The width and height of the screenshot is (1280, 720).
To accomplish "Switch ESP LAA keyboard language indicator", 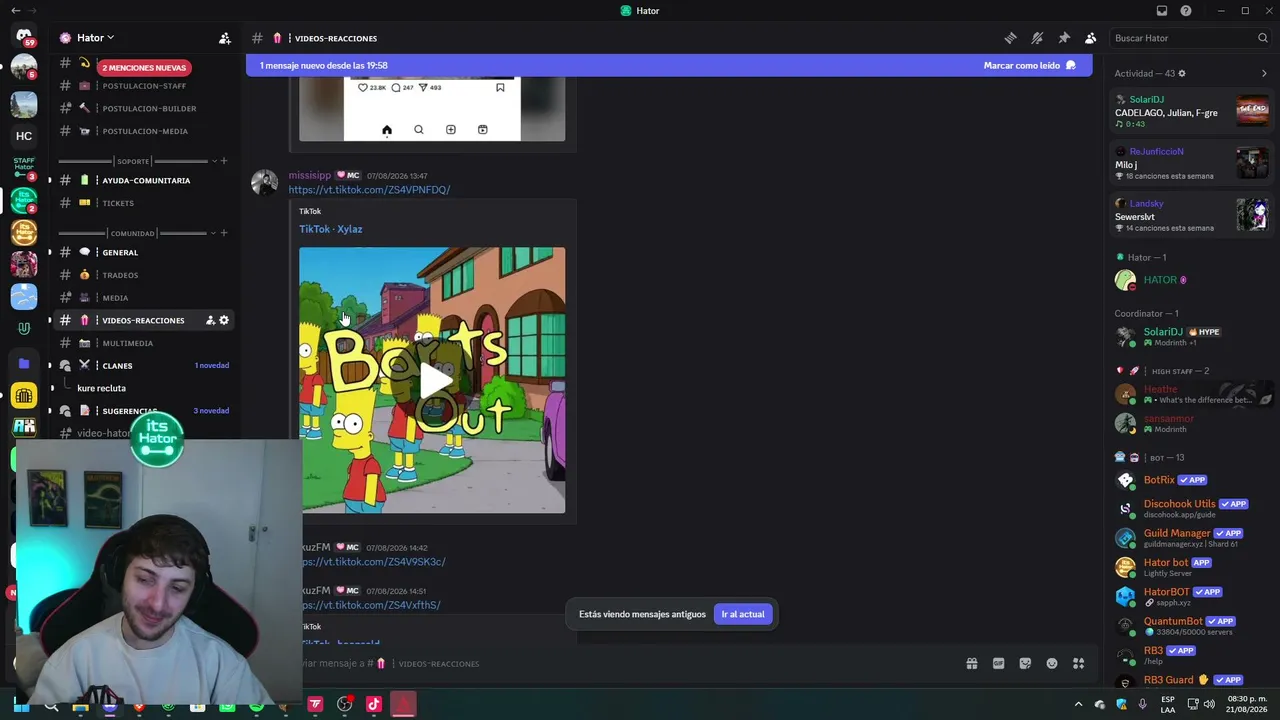I will point(1167,704).
